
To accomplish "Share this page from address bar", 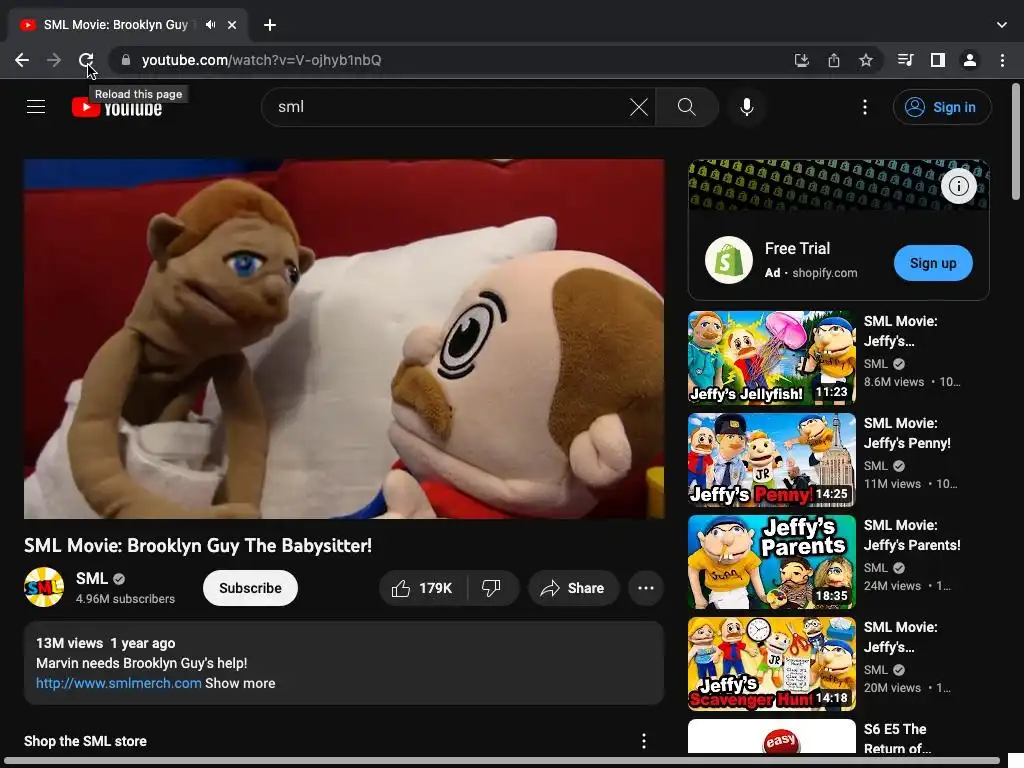I will click(834, 60).
